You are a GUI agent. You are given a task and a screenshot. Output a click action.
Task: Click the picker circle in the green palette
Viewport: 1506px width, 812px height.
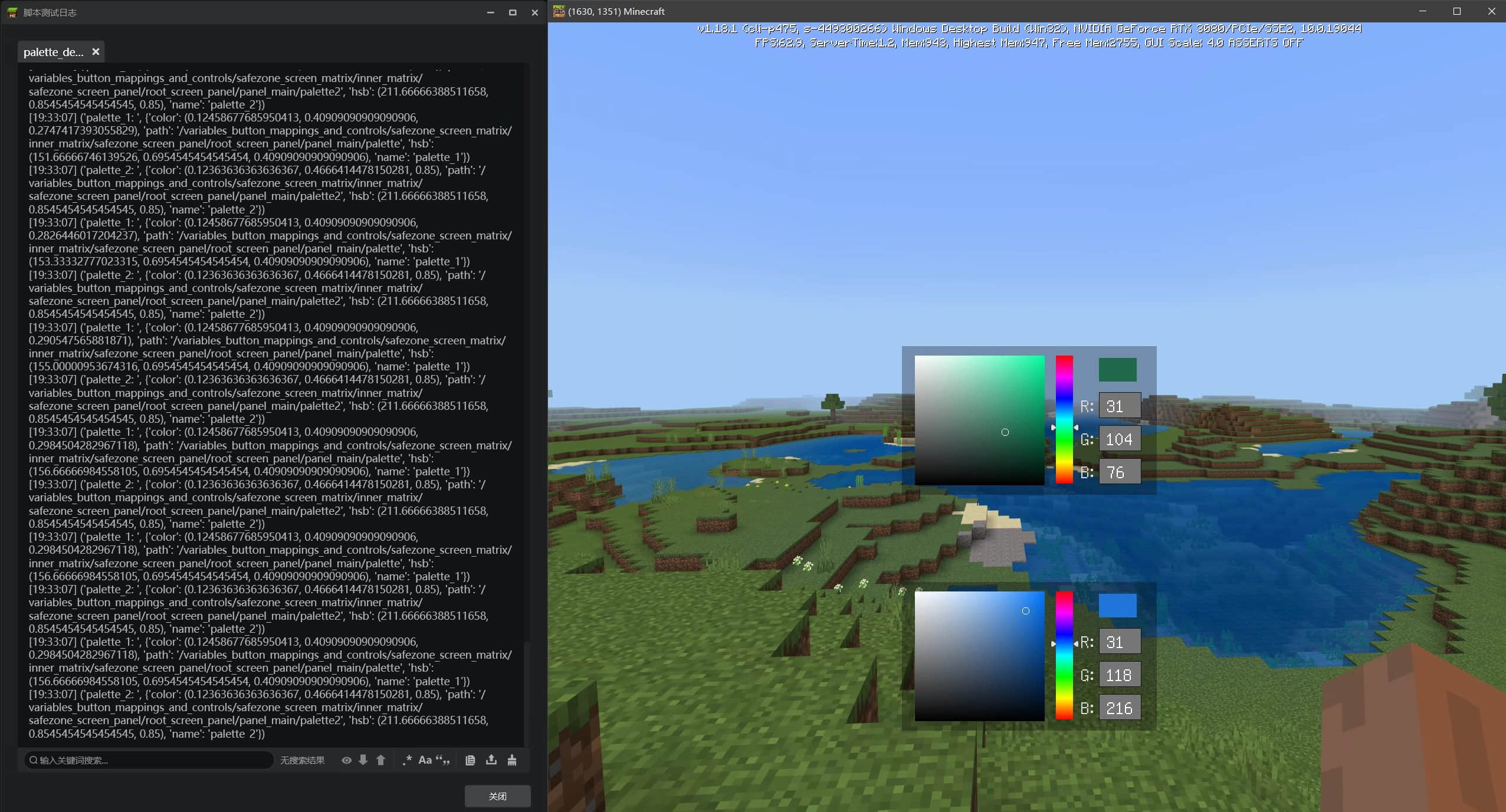click(1005, 432)
